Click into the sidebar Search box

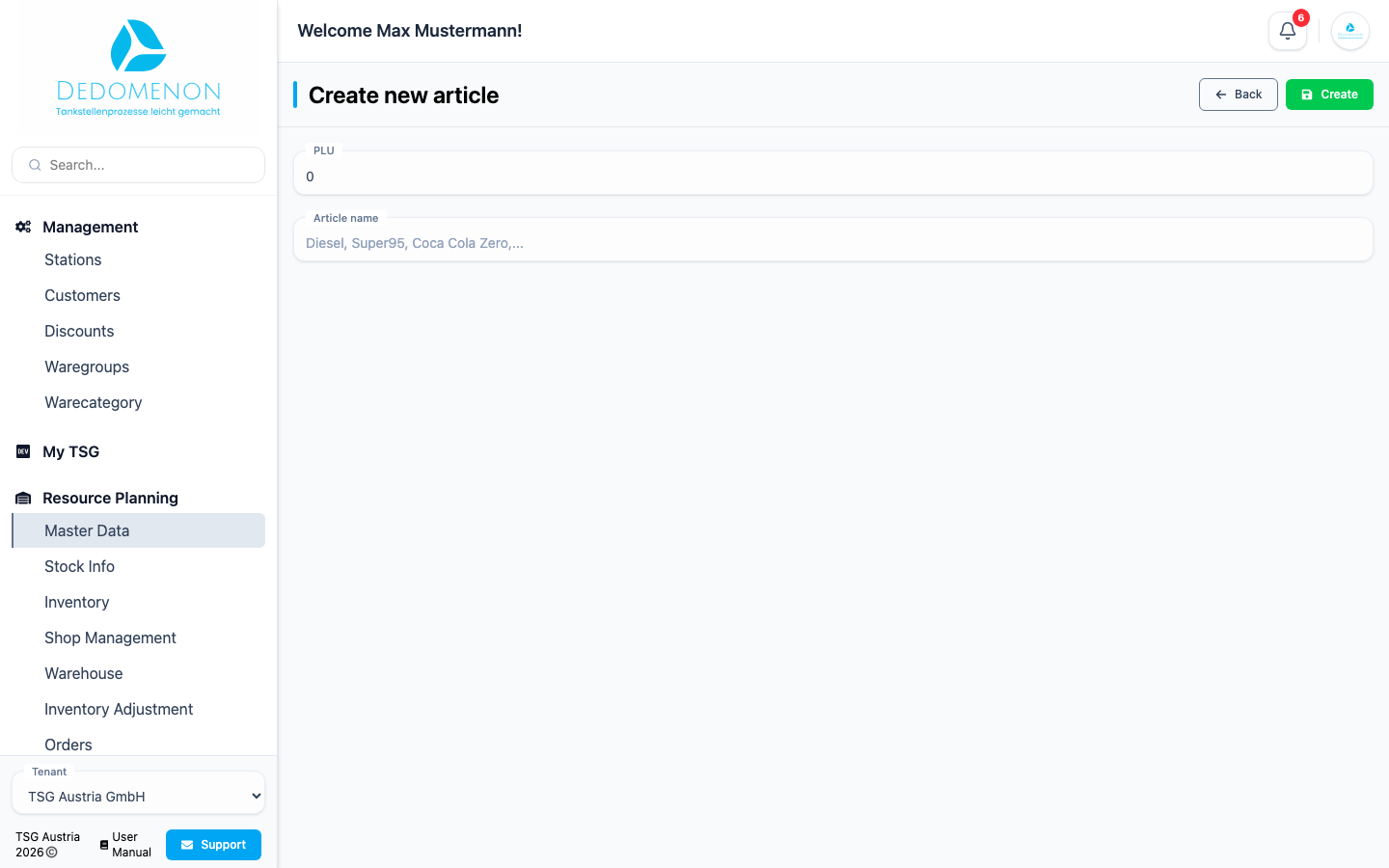click(x=139, y=165)
